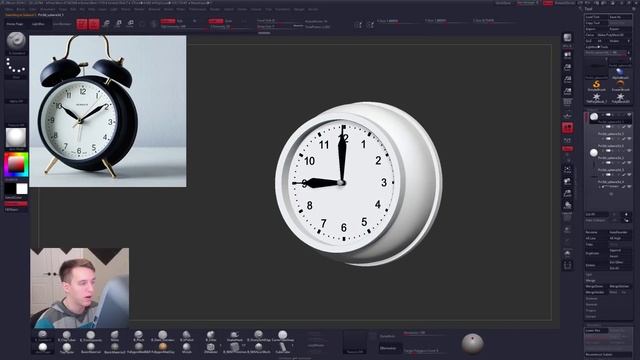Apply the orange PolypaintMatClay material
640x360 pixels.
162,348
